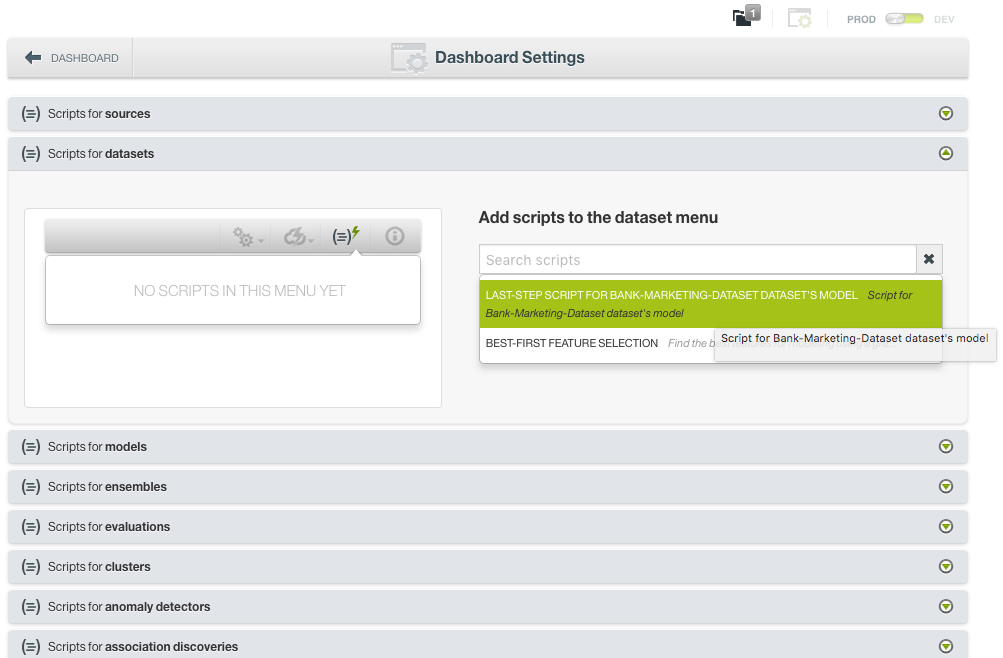Image resolution: width=1003 pixels, height=658 pixels.
Task: Click the DASHBOARD back link
Action: 68,57
